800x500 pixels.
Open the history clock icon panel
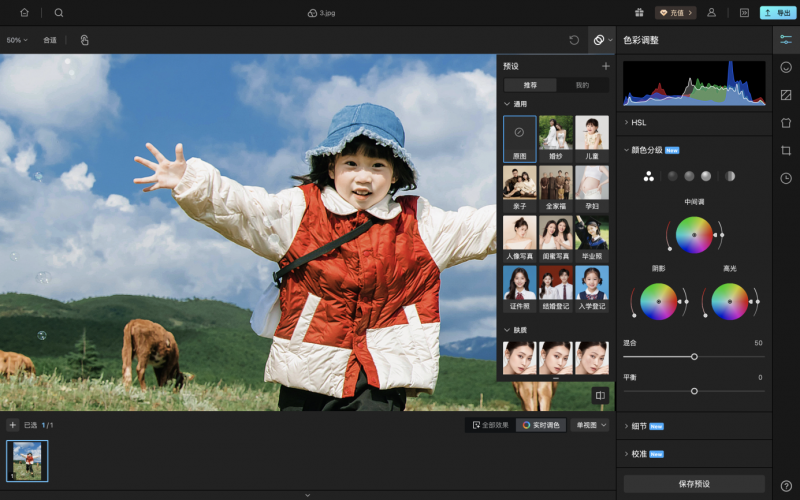coord(786,178)
